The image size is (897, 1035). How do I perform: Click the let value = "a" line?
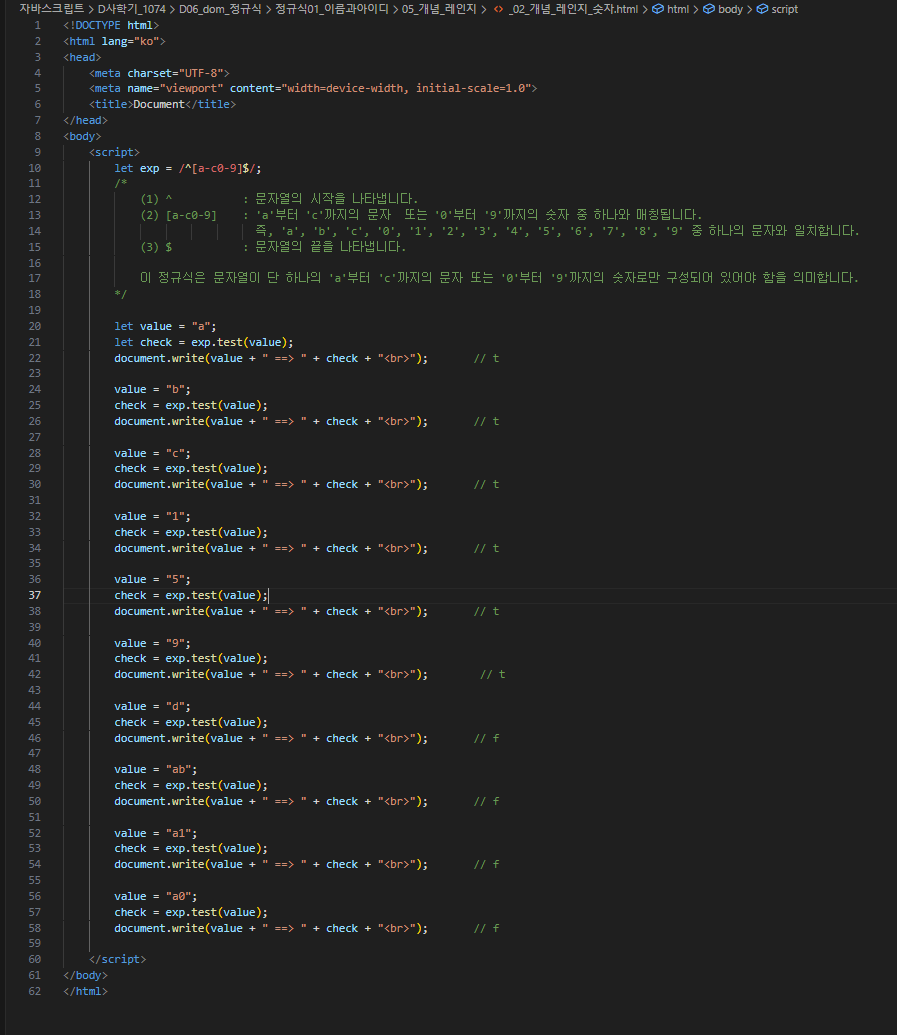click(165, 326)
